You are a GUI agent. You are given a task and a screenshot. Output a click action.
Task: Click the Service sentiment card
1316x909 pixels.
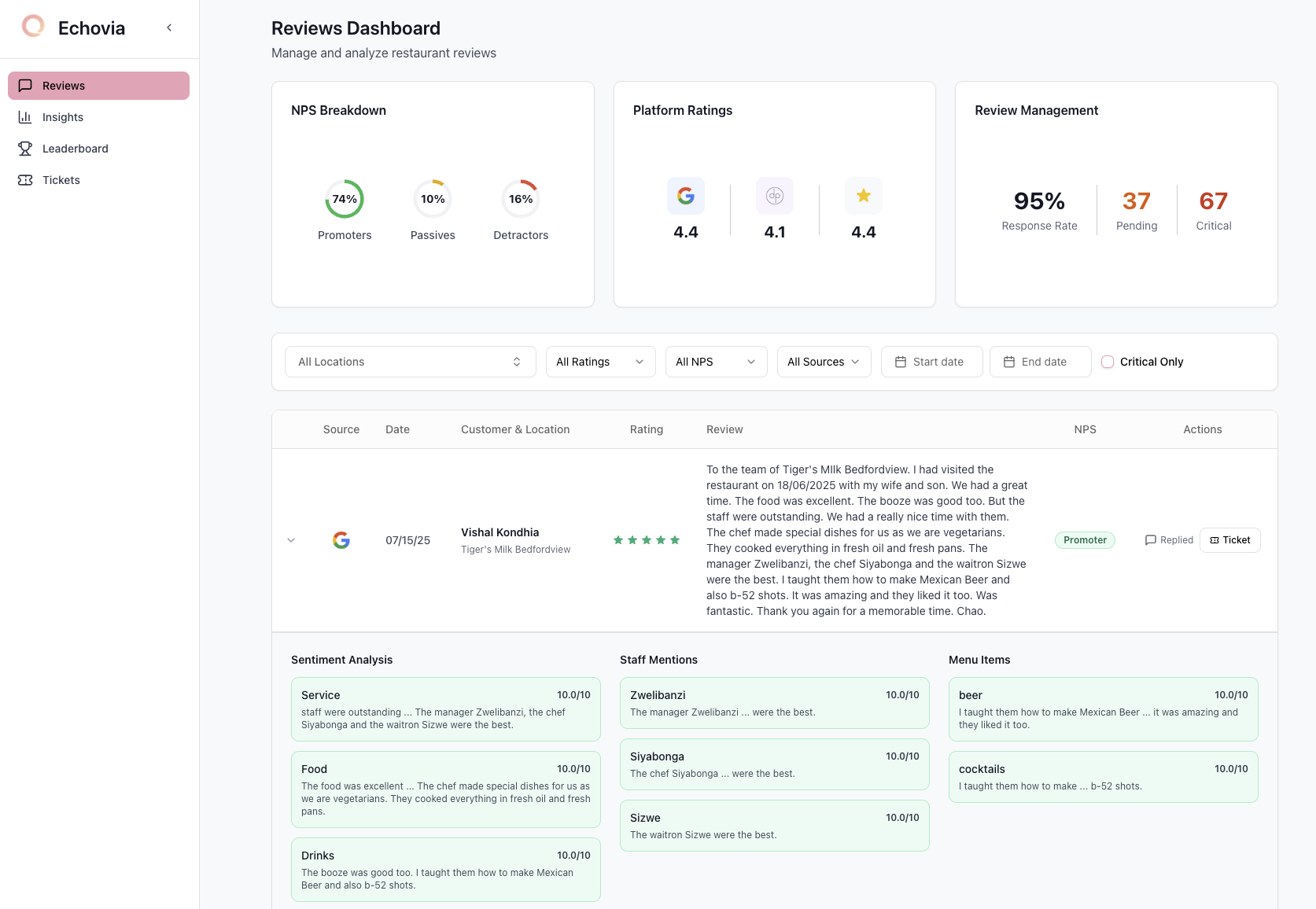click(446, 709)
